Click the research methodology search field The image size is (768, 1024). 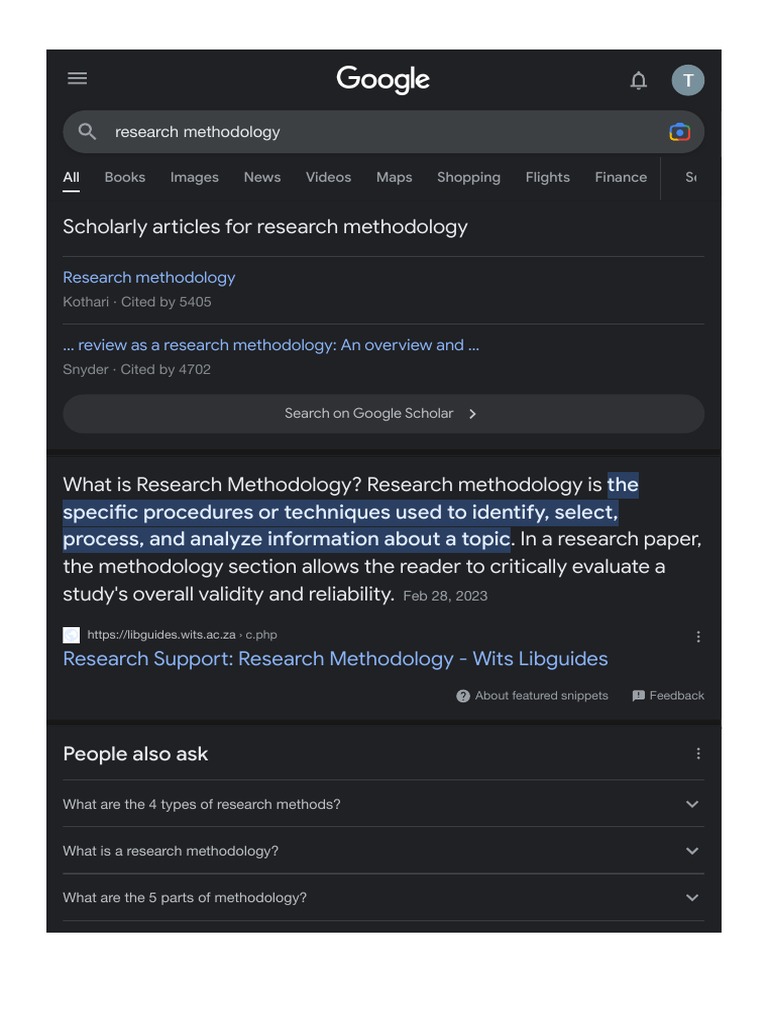tap(380, 132)
